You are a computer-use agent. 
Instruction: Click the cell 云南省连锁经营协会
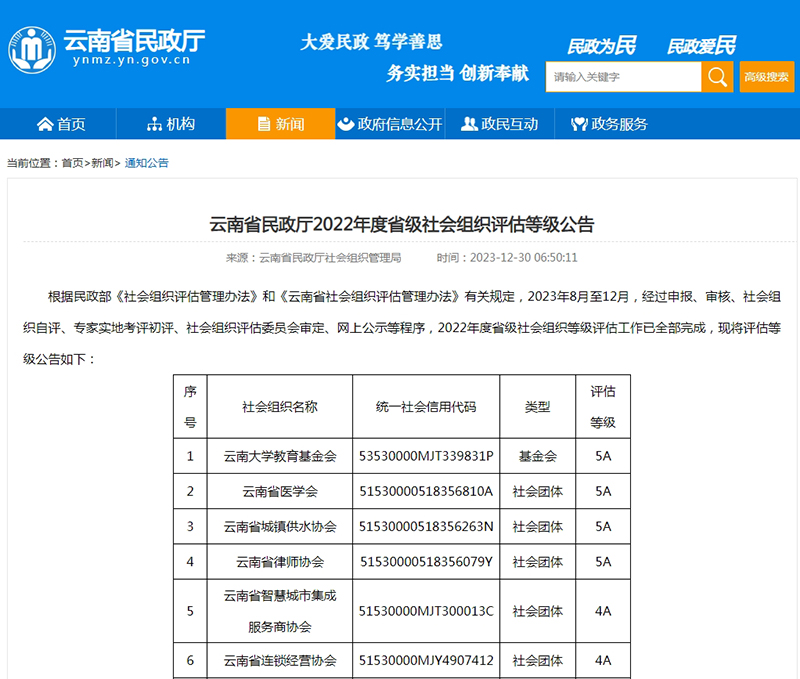280,661
